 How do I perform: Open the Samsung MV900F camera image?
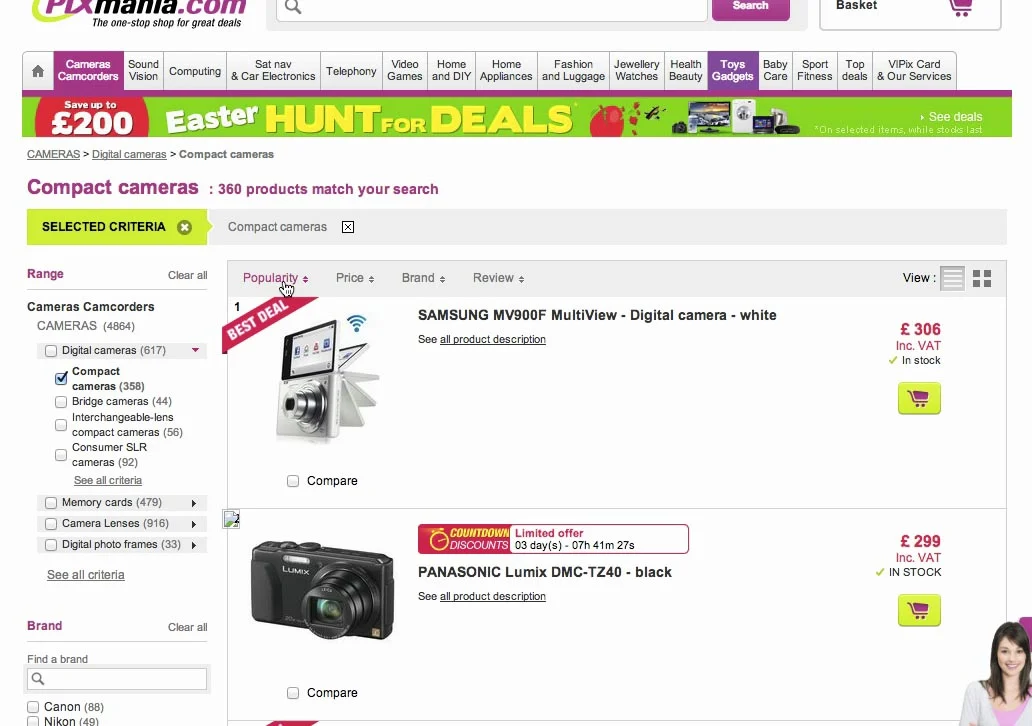[327, 378]
